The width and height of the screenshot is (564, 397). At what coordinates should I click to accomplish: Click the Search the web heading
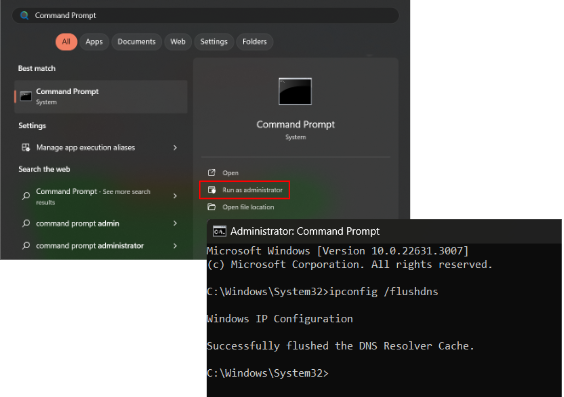[x=44, y=169]
